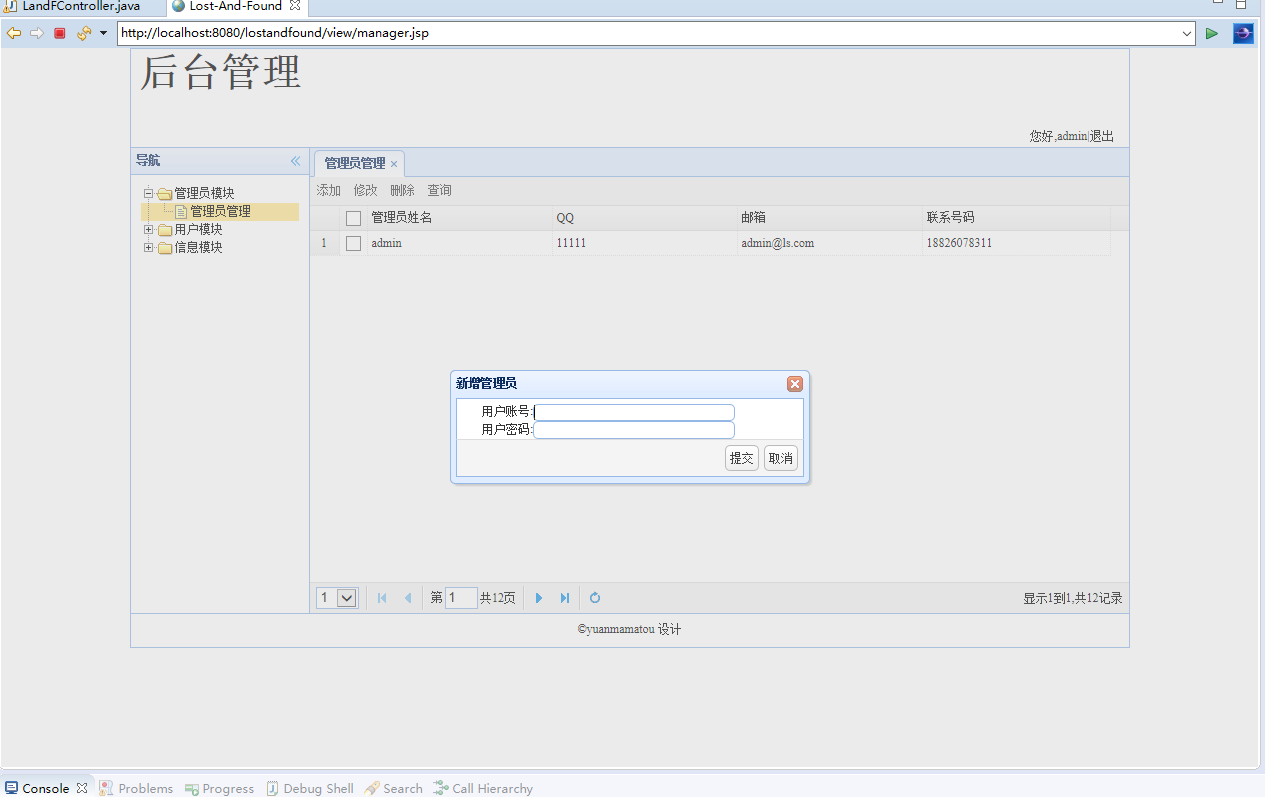Launch the app with the green run icon
Screen dimensions: 1265x797
point(1211,32)
